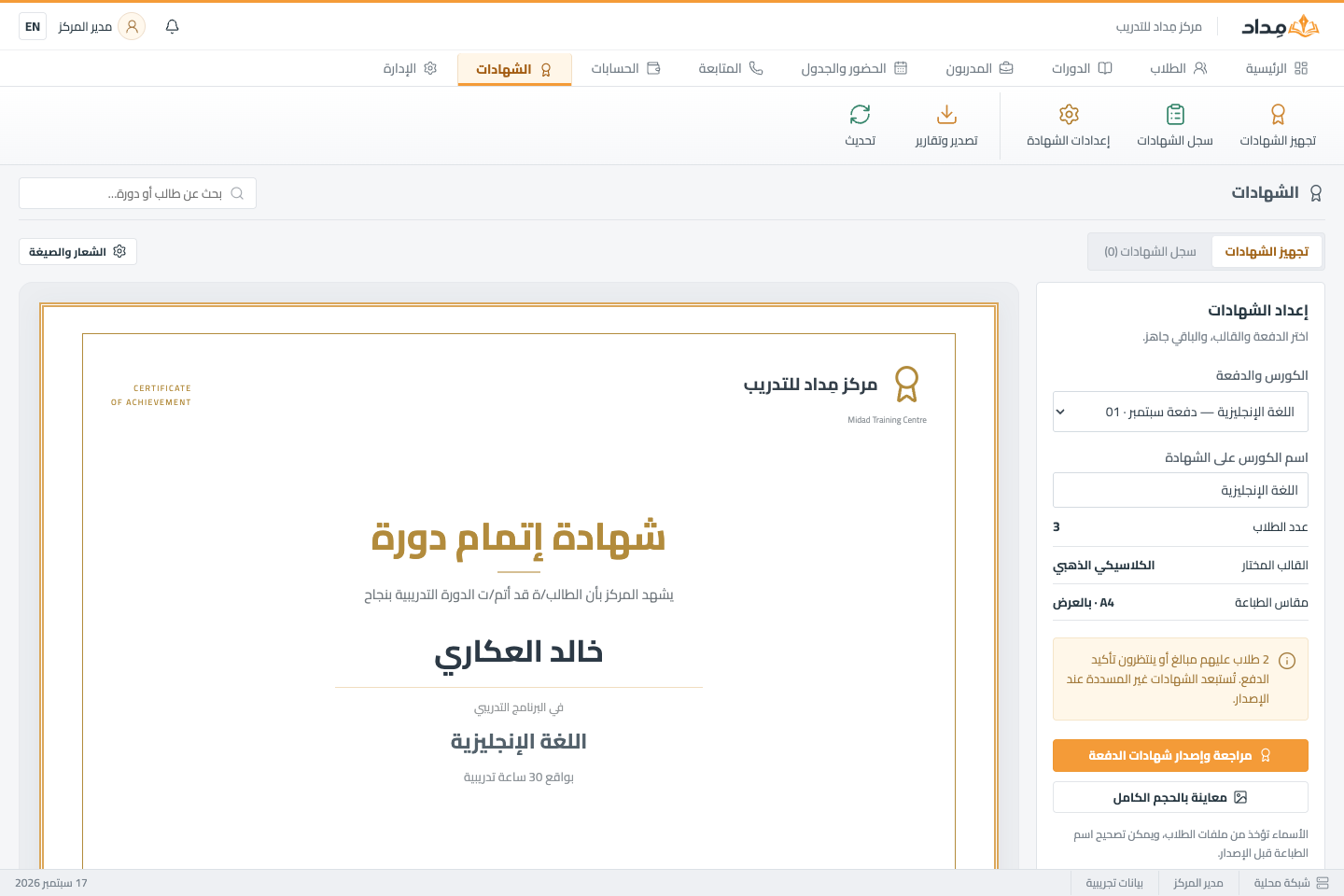1344x896 pixels.
Task: Switch language with the EN button
Action: coord(33,26)
